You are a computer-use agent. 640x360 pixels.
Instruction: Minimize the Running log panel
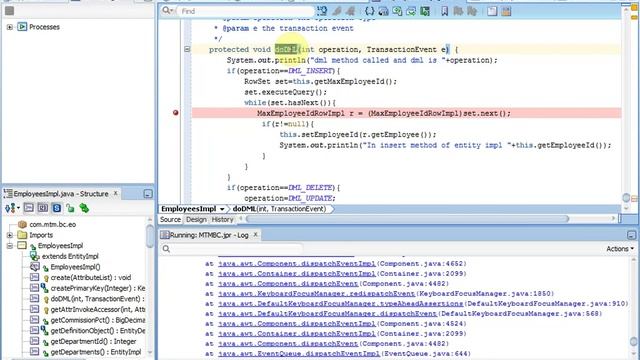631,235
